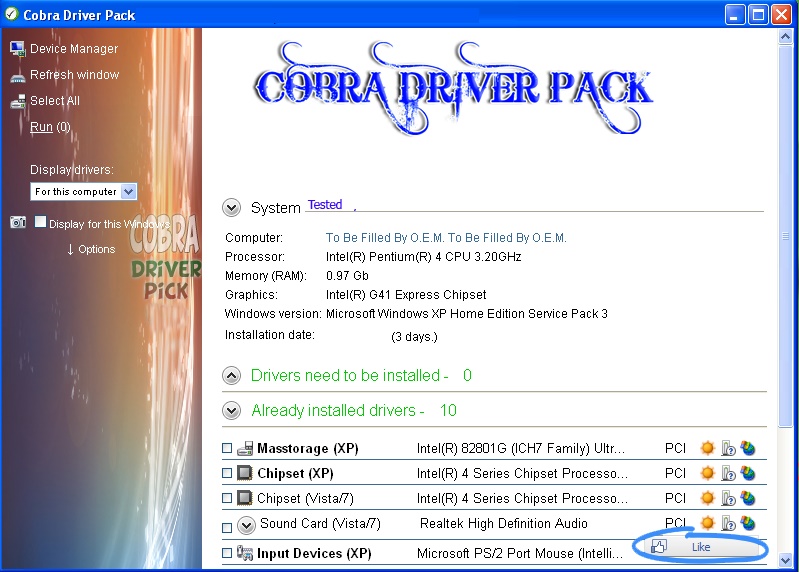Click the 'To Be Filled By O.E.M.' computer link
The image size is (799, 572).
pos(446,238)
